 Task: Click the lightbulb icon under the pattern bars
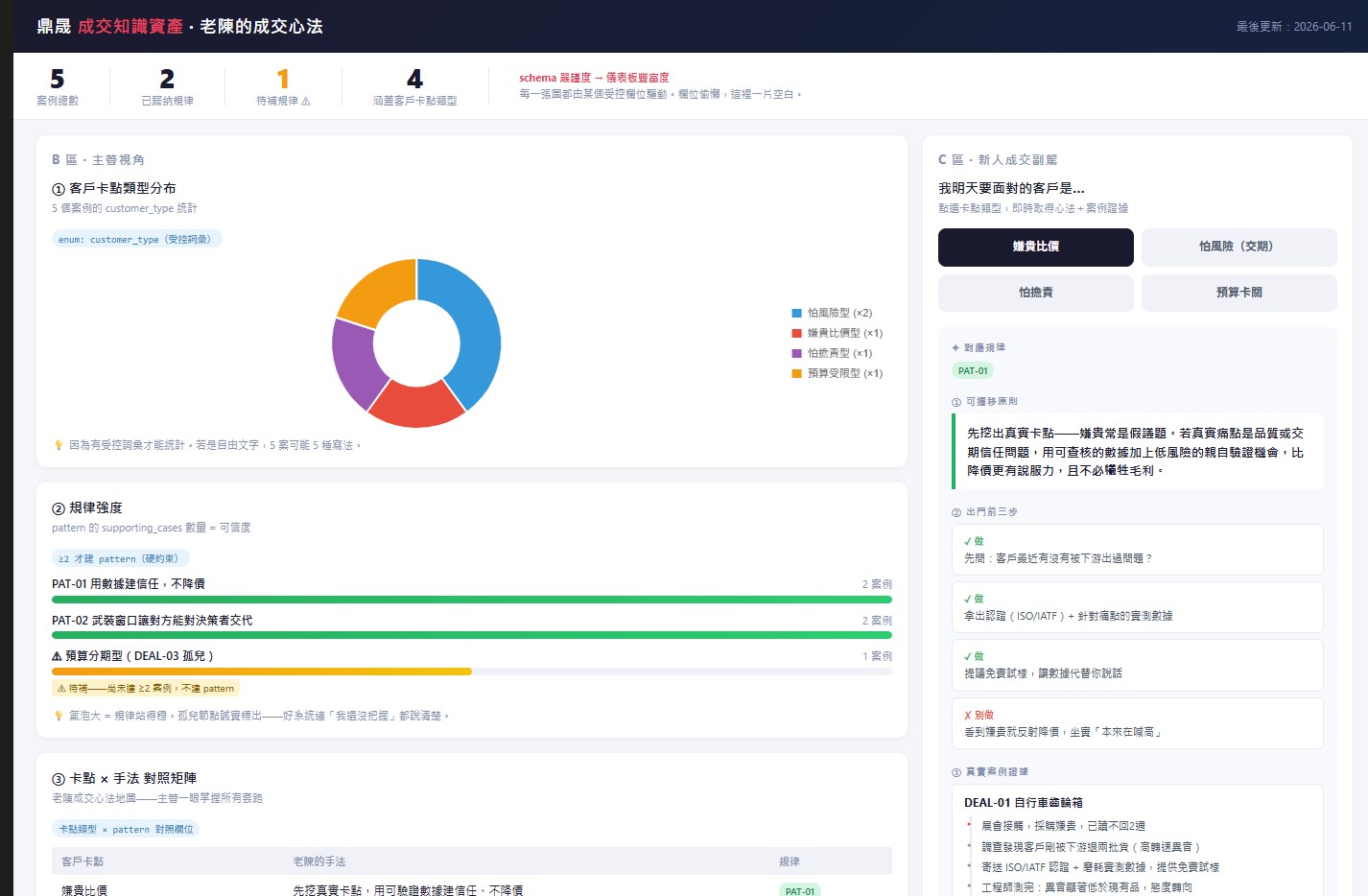coord(59,716)
